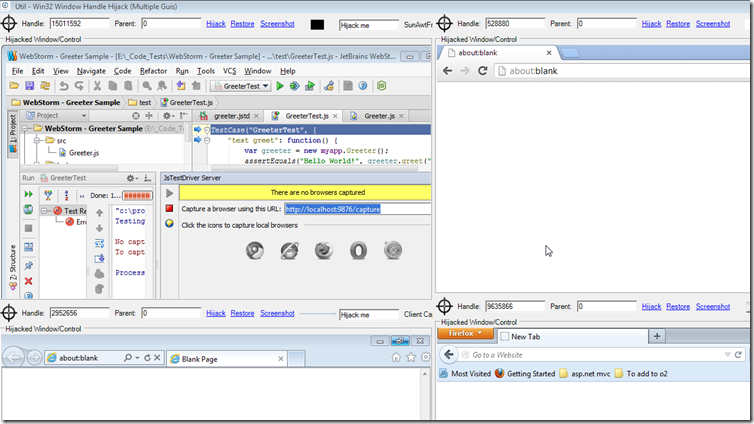Capture the local Firefox browser icon
Image resolution: width=754 pixels, height=424 pixels.
324,250
